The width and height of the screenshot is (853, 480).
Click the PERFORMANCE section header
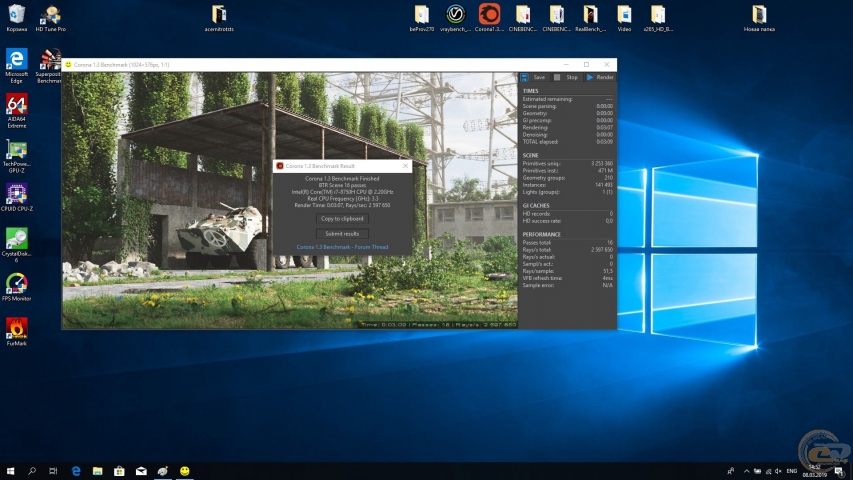click(x=541, y=235)
